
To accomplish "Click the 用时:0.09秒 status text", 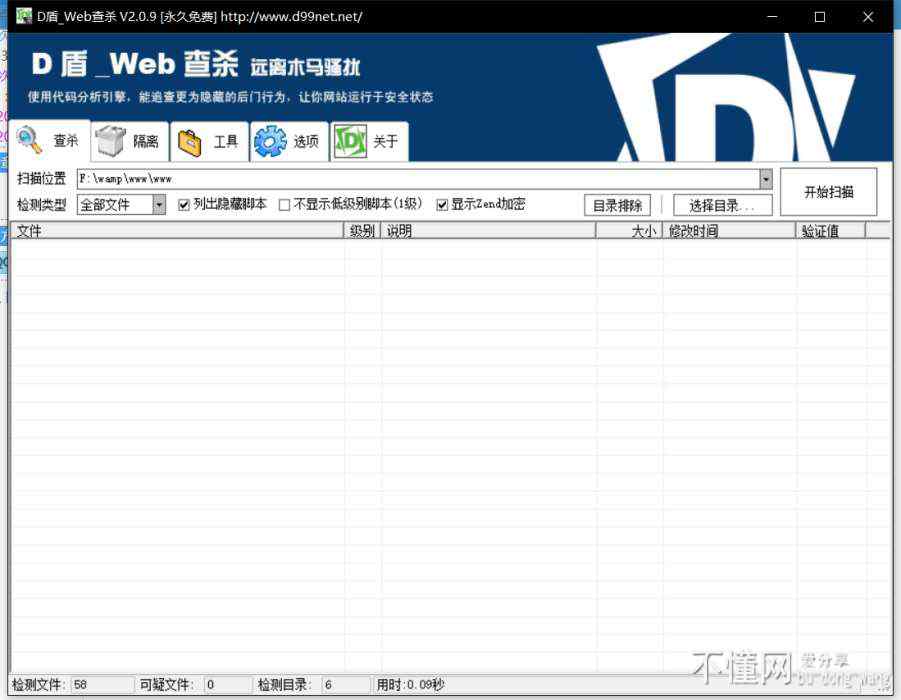I will click(x=410, y=684).
